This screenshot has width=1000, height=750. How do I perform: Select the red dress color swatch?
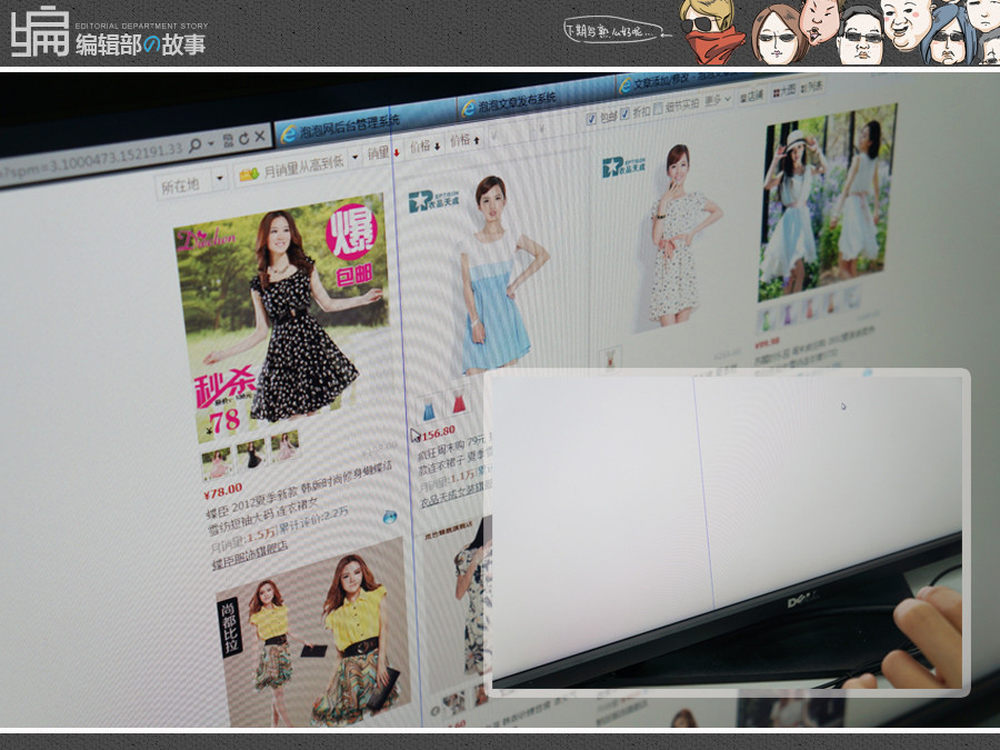click(x=459, y=403)
